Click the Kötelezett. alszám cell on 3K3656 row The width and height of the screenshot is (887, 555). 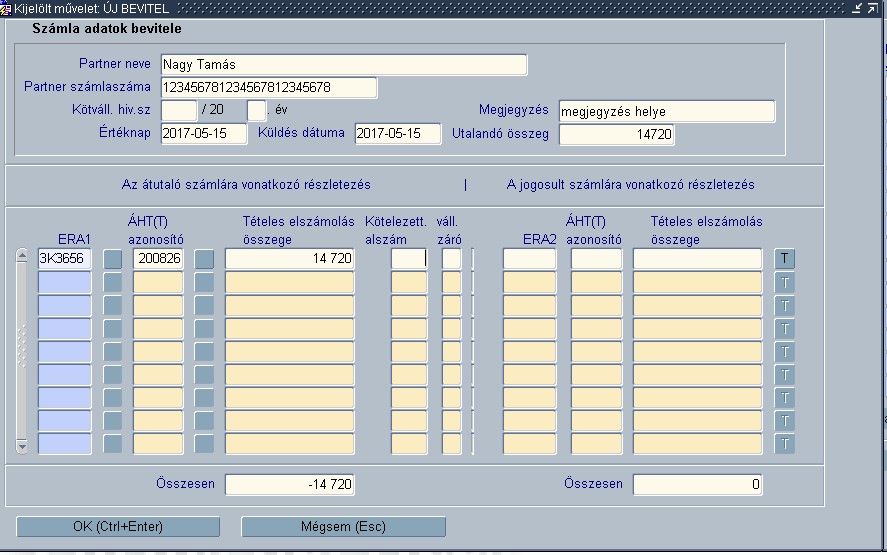click(x=408, y=259)
